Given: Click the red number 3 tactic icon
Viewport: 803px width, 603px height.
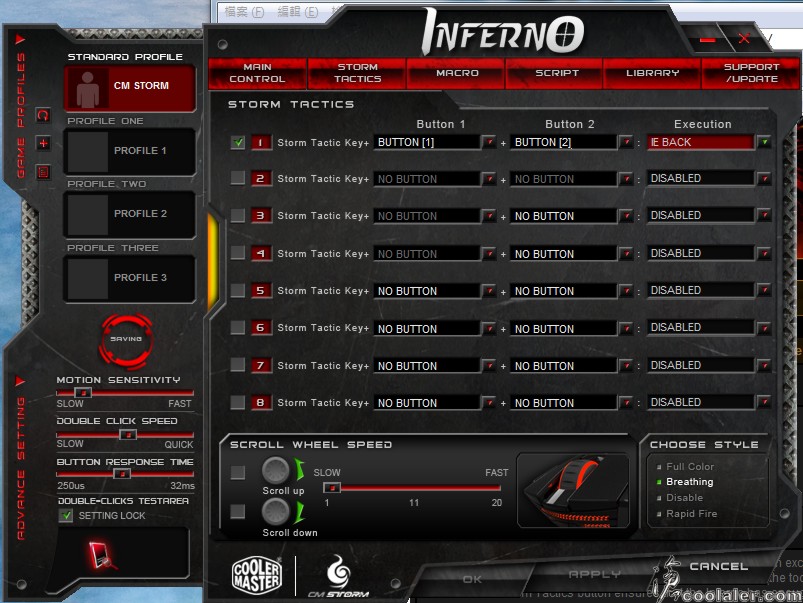Looking at the screenshot, I should coord(261,216).
